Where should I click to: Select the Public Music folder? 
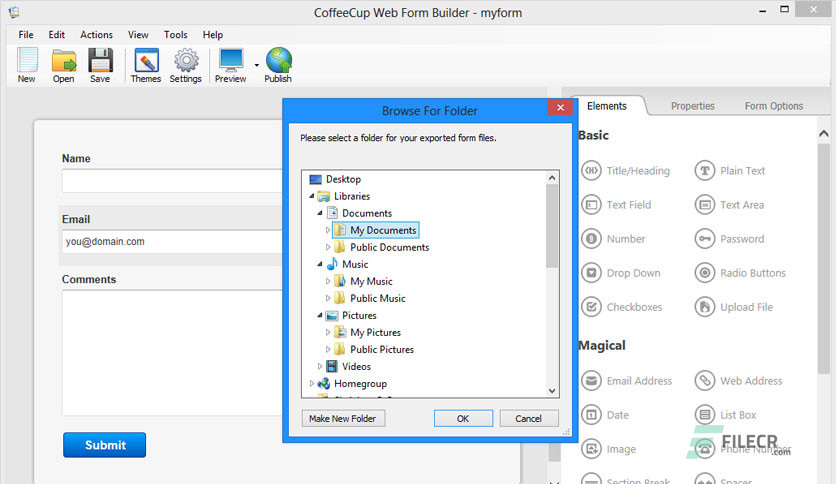(x=377, y=298)
